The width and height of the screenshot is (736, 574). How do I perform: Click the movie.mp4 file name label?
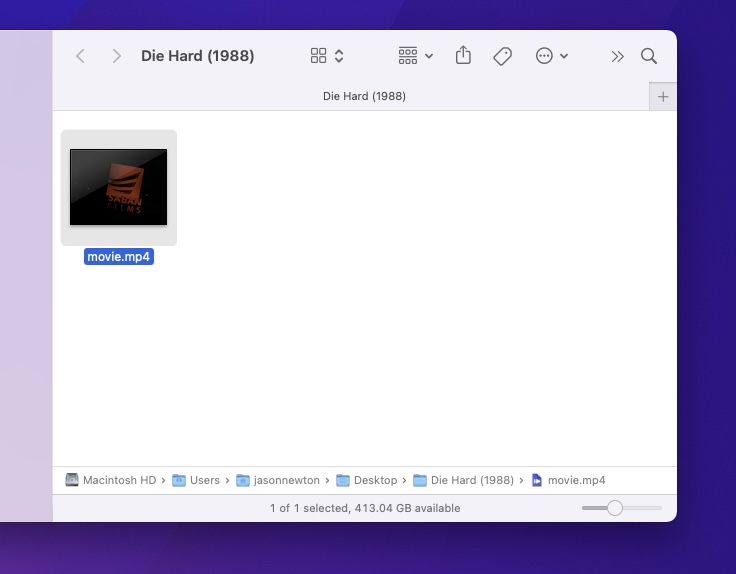[x=119, y=257]
